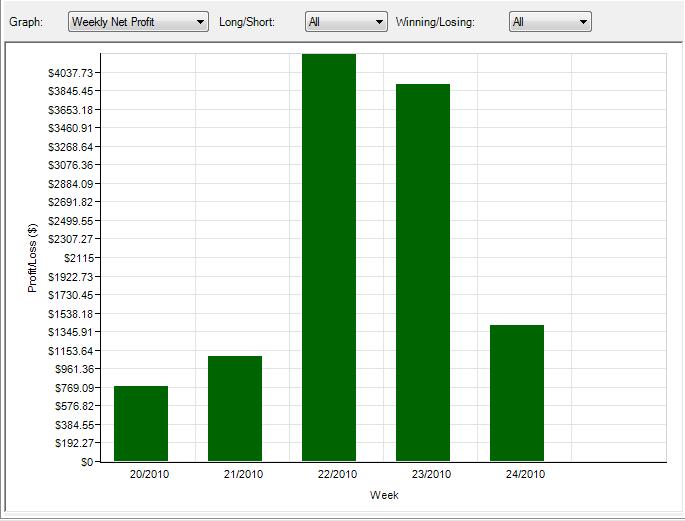This screenshot has width=685, height=521.
Task: Click the $3653.18 axis value
Action: pos(71,110)
